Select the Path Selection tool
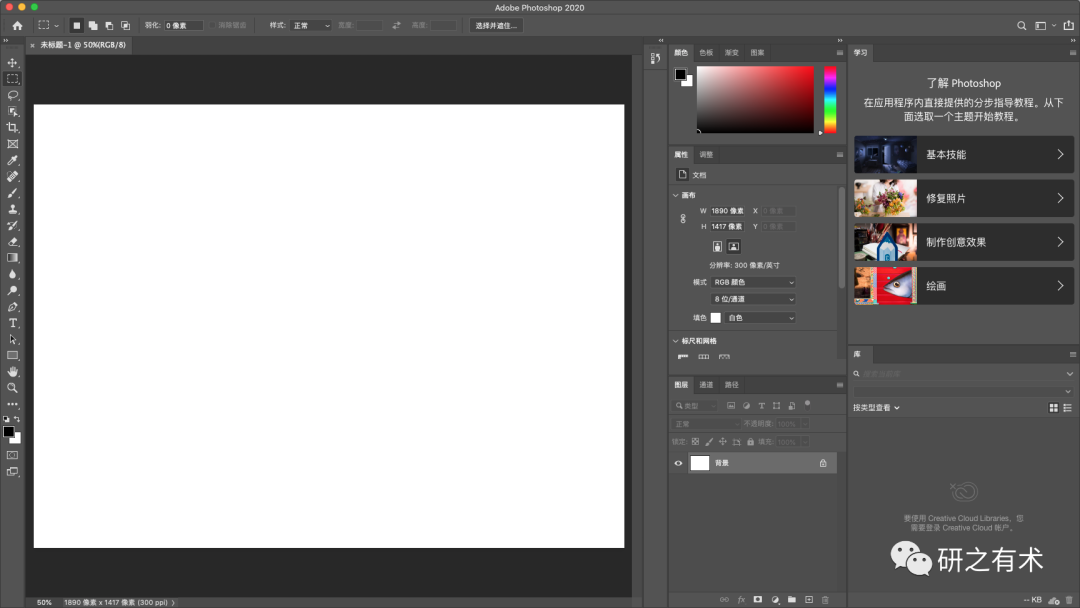The image size is (1080, 608). click(12, 339)
